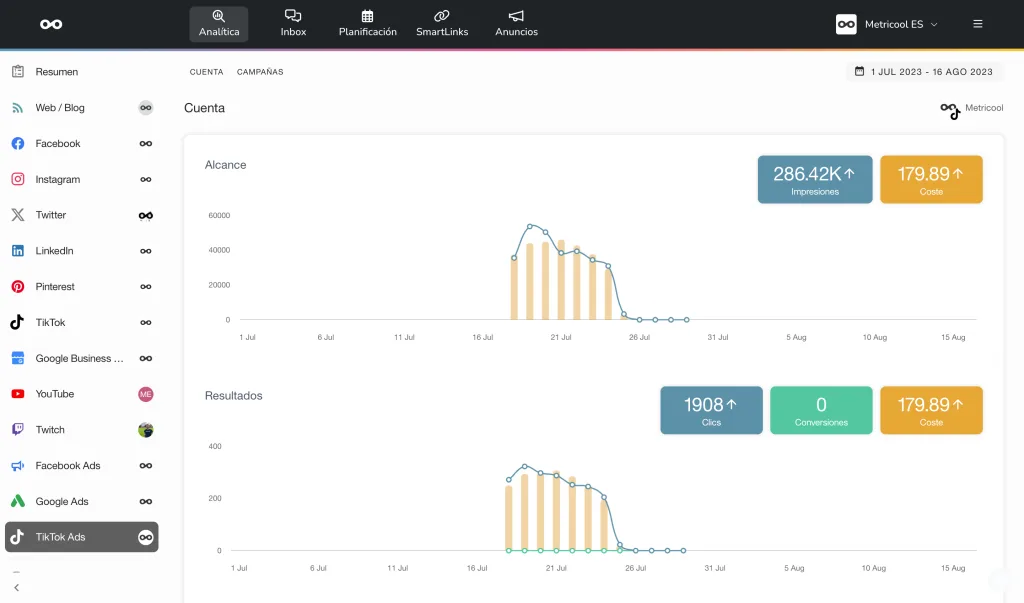Click the 0 Conversiones card
The width and height of the screenshot is (1024, 603).
821,410
